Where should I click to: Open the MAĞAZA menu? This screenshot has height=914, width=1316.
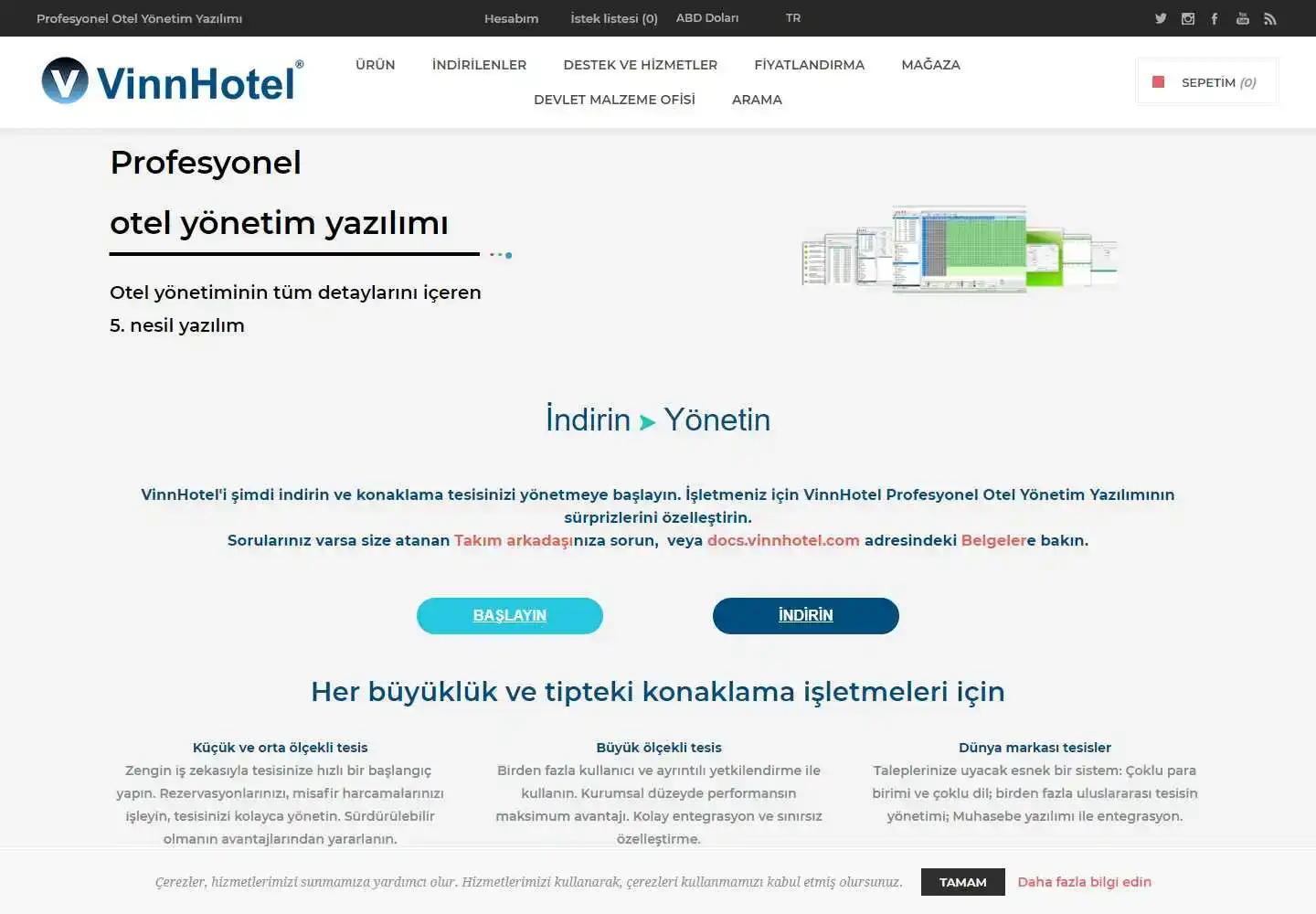(930, 65)
